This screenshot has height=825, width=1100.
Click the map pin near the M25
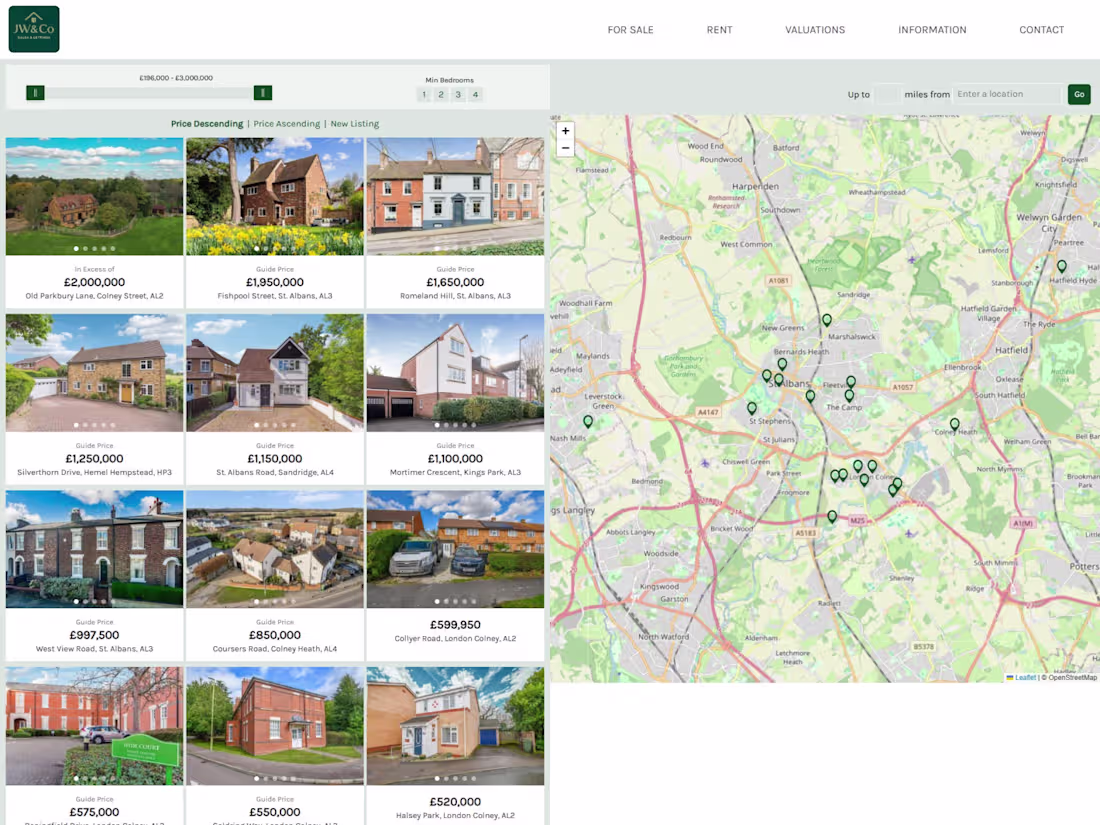pyautogui.click(x=832, y=516)
